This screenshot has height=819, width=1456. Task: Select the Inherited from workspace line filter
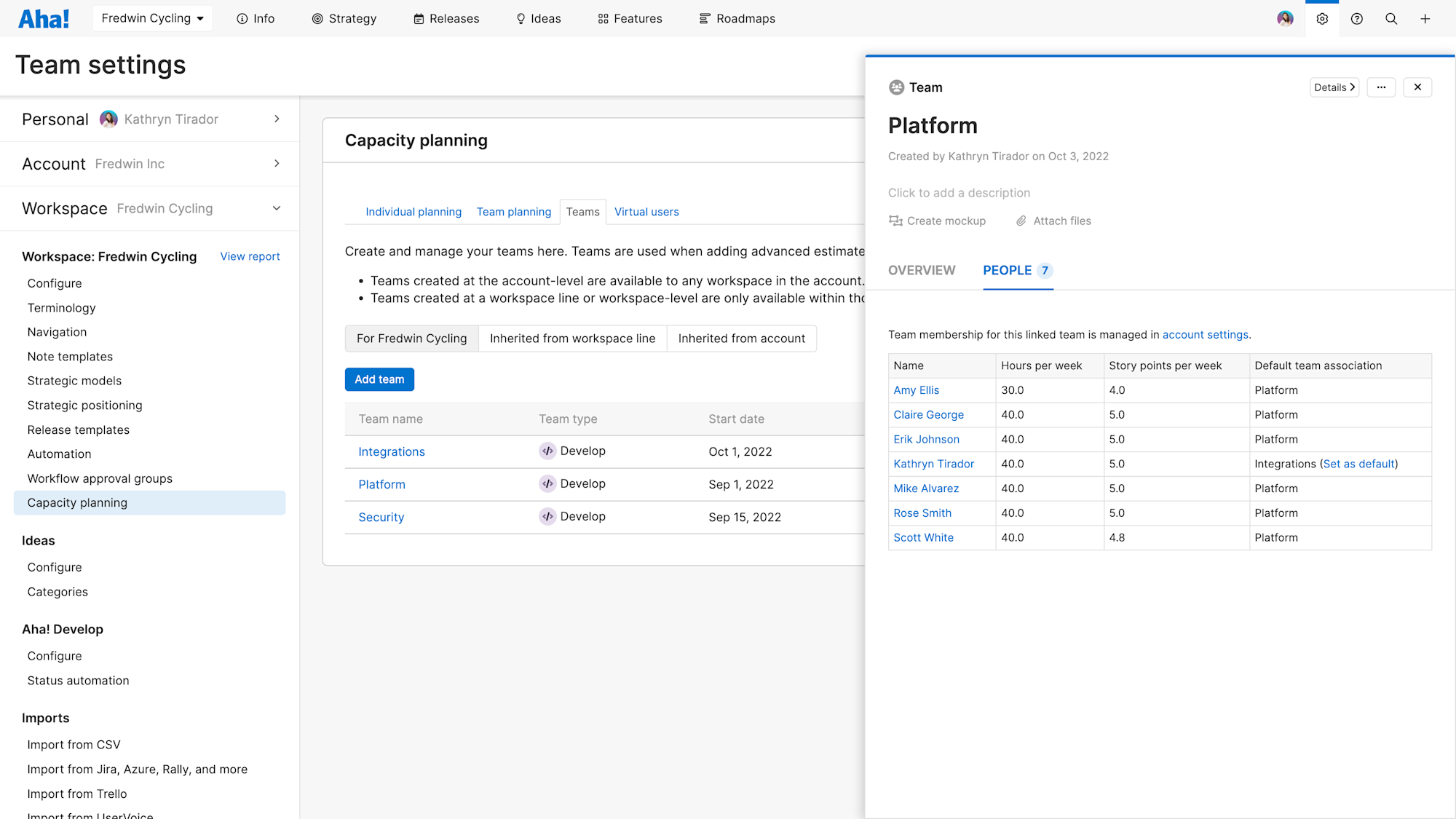pyautogui.click(x=572, y=338)
